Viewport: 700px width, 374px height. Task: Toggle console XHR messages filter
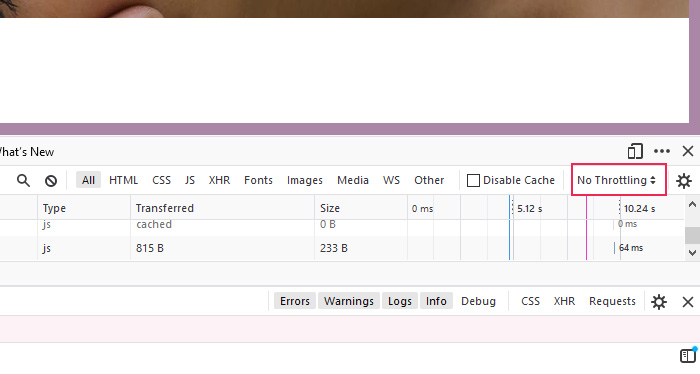click(564, 301)
